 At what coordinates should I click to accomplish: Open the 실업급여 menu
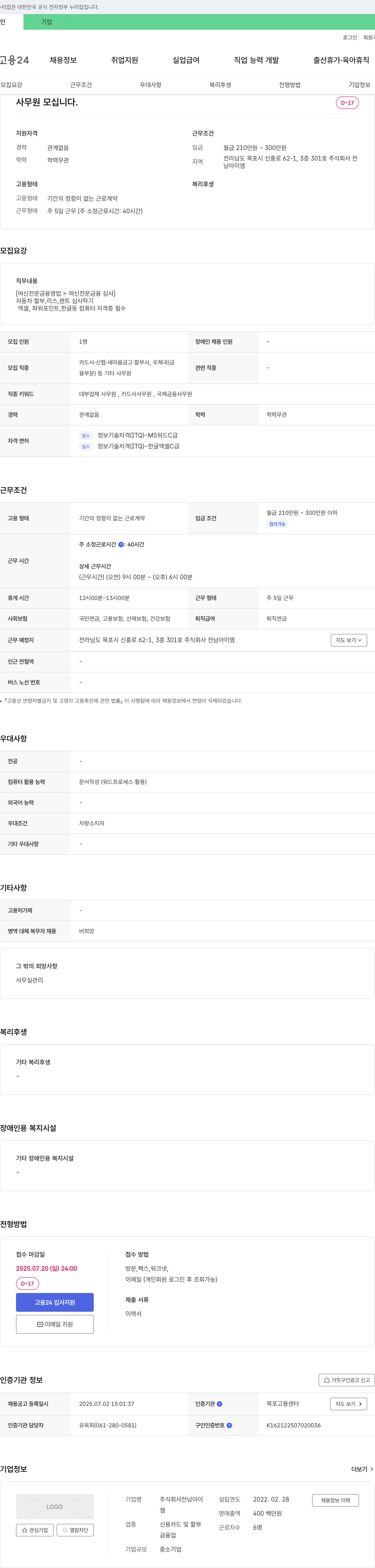(186, 60)
